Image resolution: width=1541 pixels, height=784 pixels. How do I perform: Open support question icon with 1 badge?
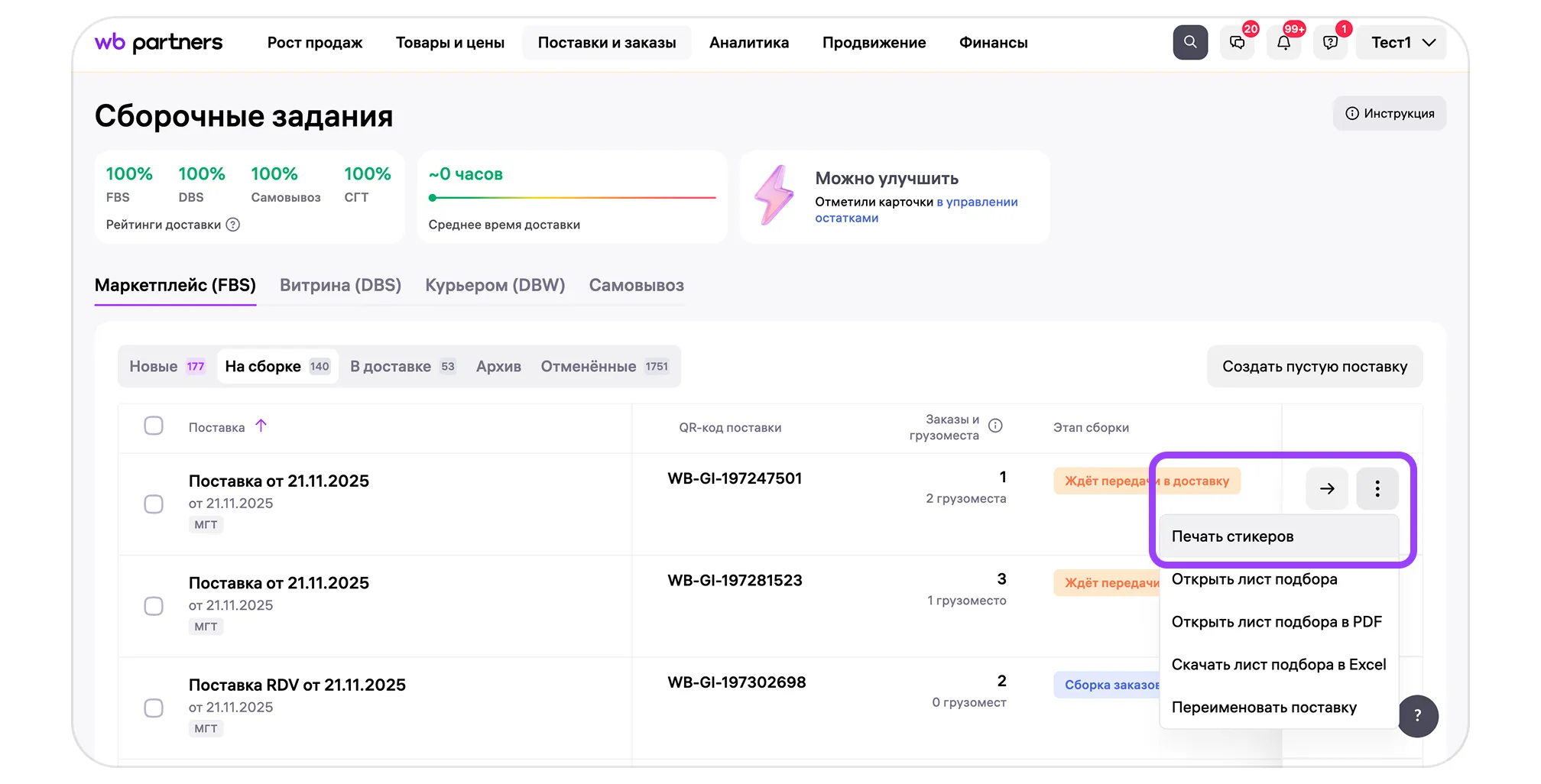tap(1330, 43)
